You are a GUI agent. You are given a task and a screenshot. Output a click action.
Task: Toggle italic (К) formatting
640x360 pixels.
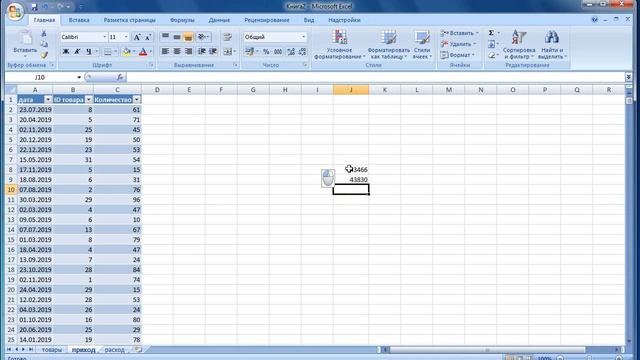77,52
